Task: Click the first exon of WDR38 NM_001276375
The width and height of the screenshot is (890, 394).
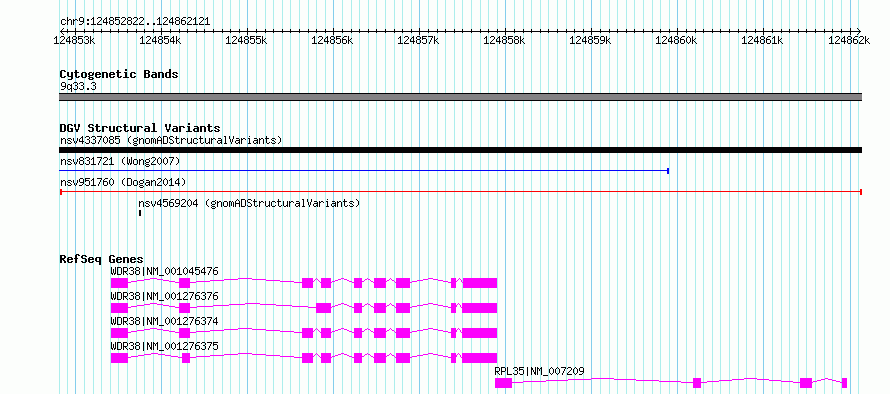Action: click(119, 358)
